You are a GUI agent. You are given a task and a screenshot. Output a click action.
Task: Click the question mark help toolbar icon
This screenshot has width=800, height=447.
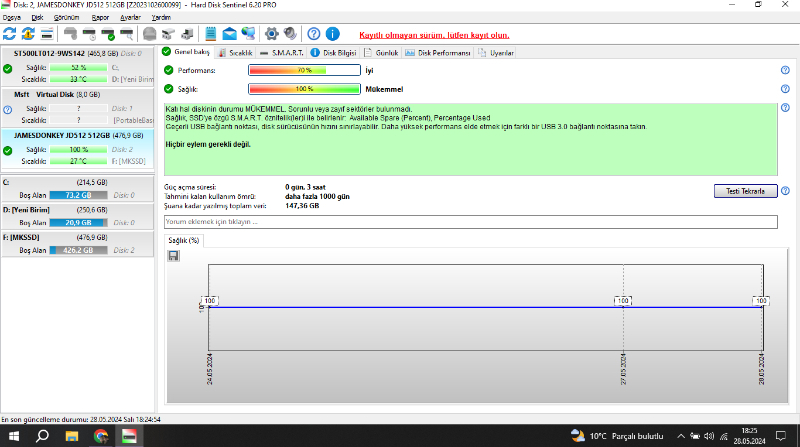click(314, 34)
